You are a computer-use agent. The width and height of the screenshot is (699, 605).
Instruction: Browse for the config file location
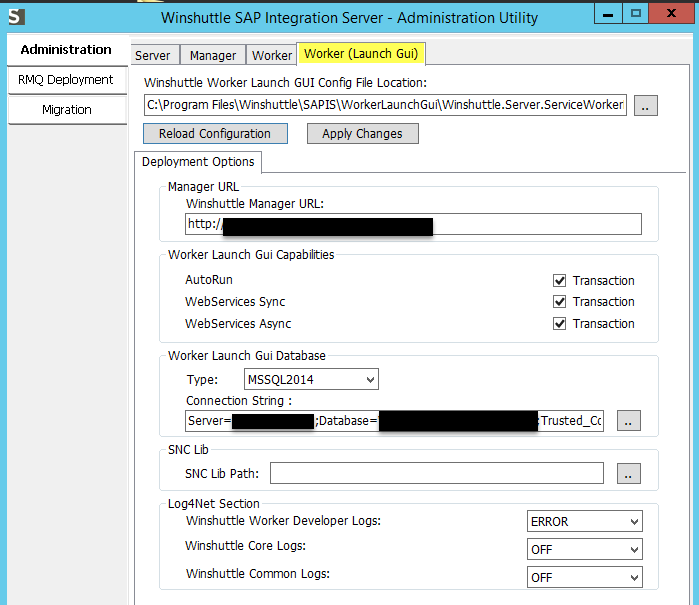(646, 105)
